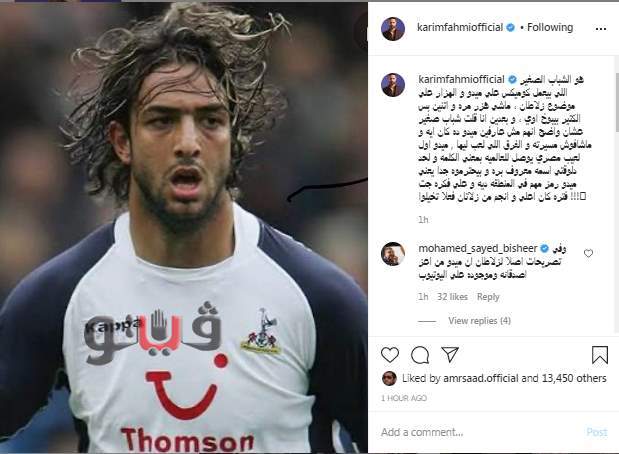Image resolution: width=619 pixels, height=454 pixels.
Task: Share post with the paper plane icon
Action: [450, 354]
